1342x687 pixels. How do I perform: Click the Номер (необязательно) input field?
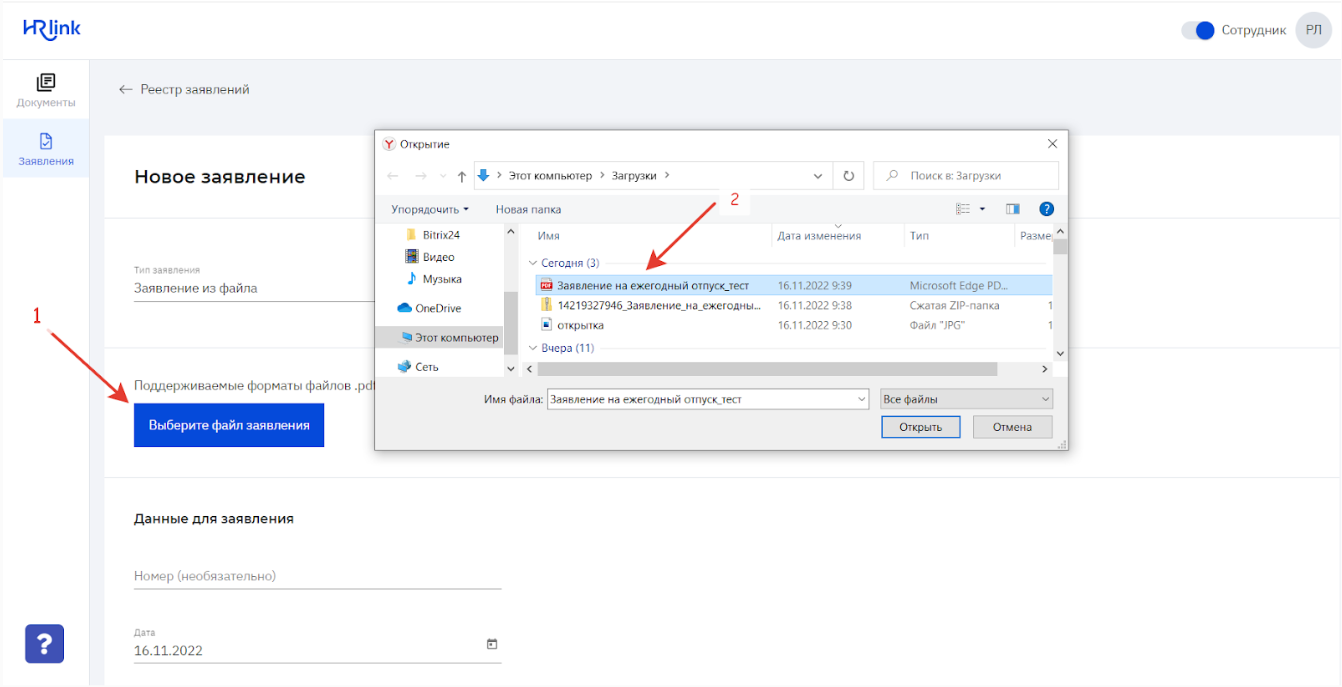pos(317,576)
